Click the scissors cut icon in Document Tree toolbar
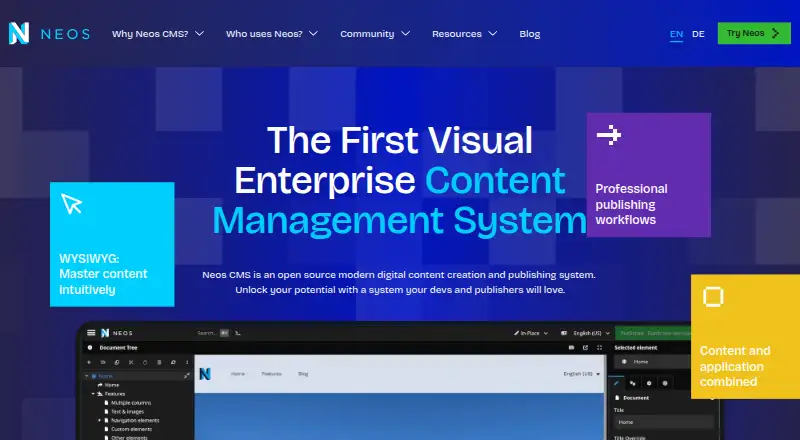The width and height of the screenshot is (800, 440). pos(131,362)
